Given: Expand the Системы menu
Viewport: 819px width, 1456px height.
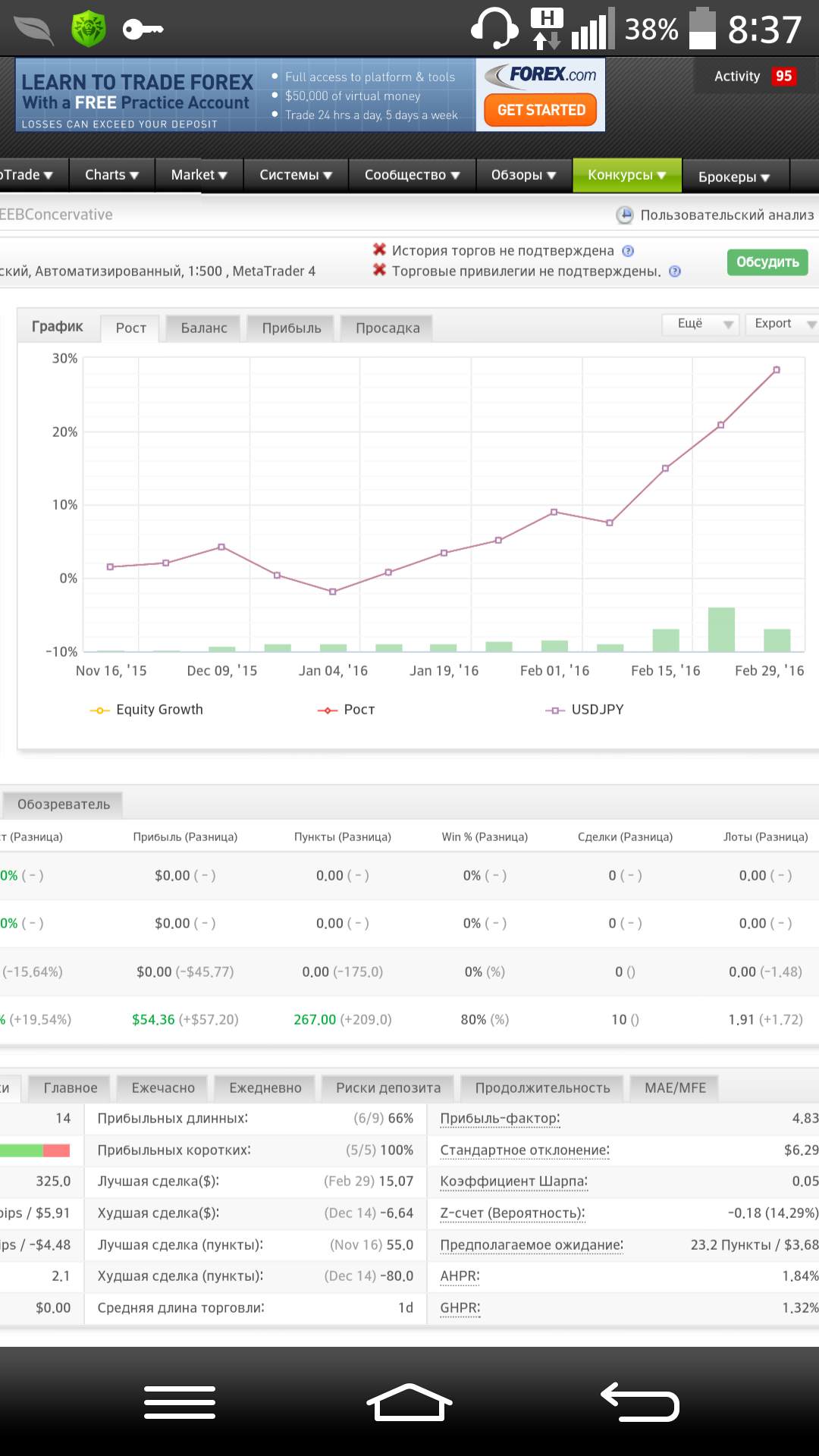Looking at the screenshot, I should [x=296, y=175].
